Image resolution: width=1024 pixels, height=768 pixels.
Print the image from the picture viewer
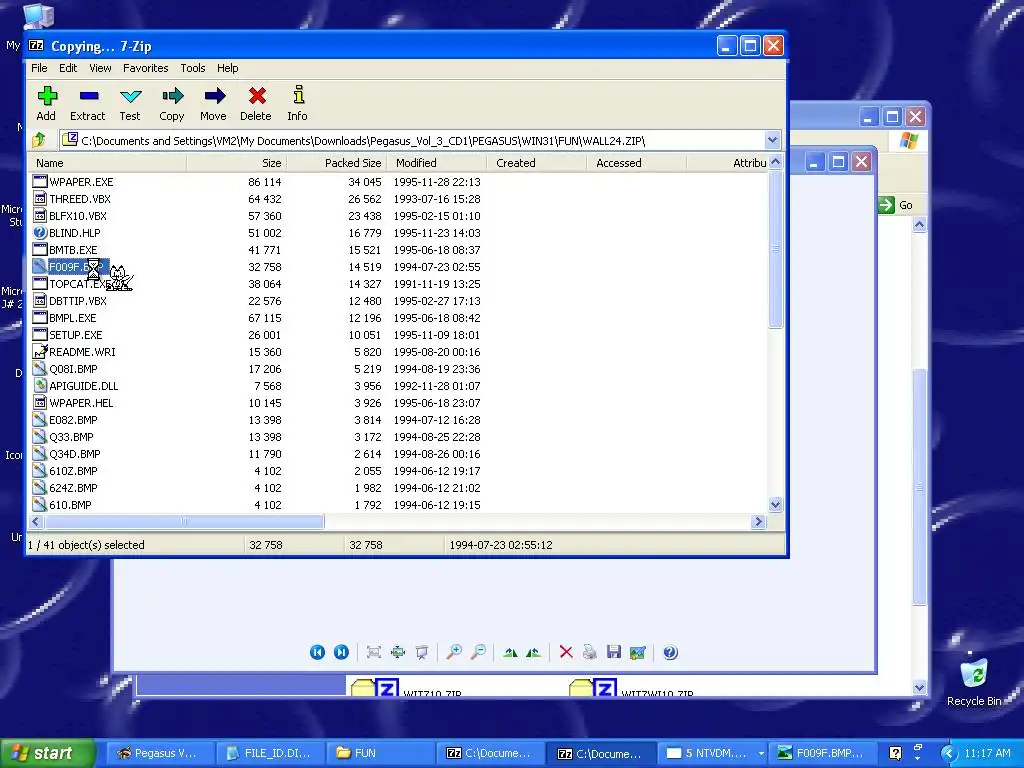[590, 652]
